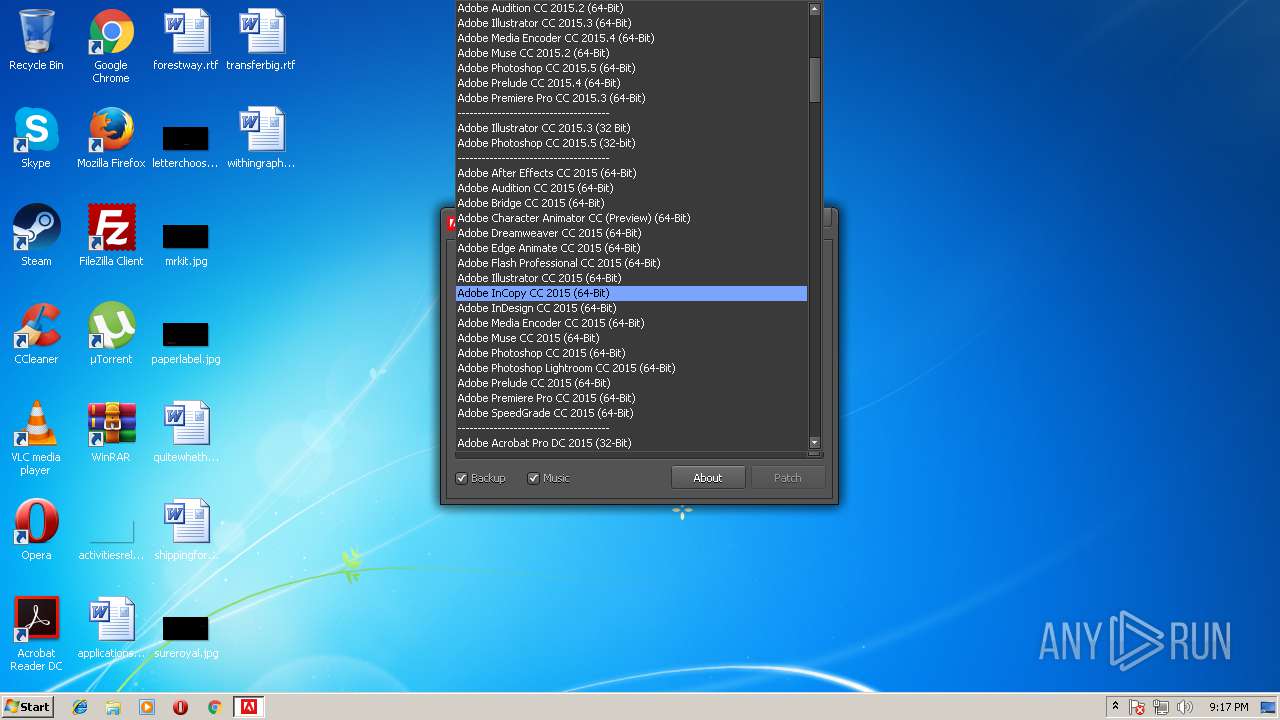Select Adobe Audition CC 2015.2 (64-Bit)

tap(631, 8)
